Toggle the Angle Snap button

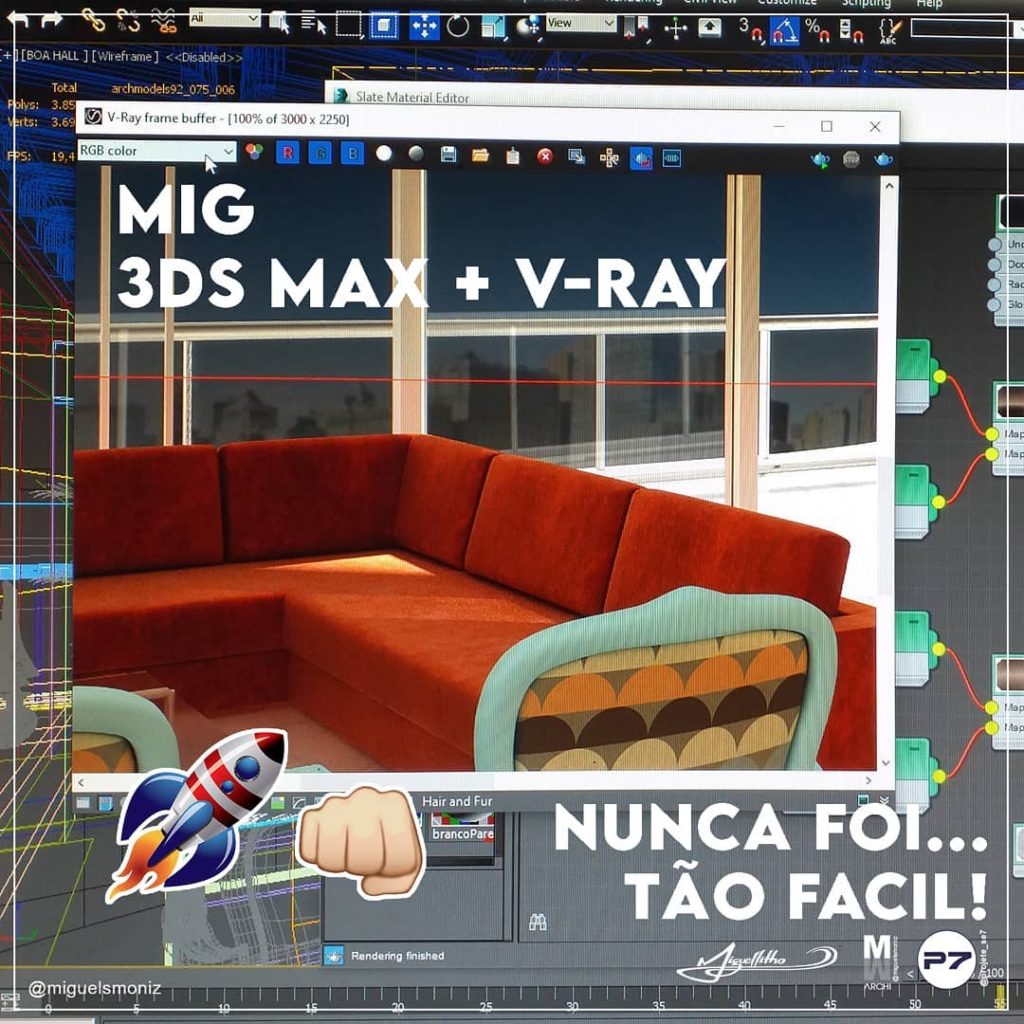point(784,31)
